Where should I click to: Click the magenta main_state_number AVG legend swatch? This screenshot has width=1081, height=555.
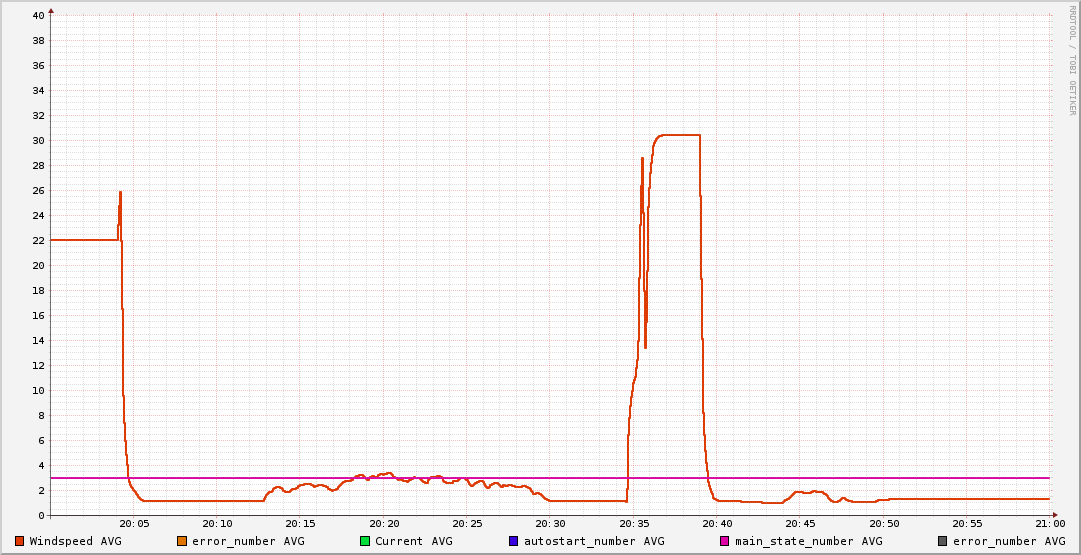tap(725, 541)
